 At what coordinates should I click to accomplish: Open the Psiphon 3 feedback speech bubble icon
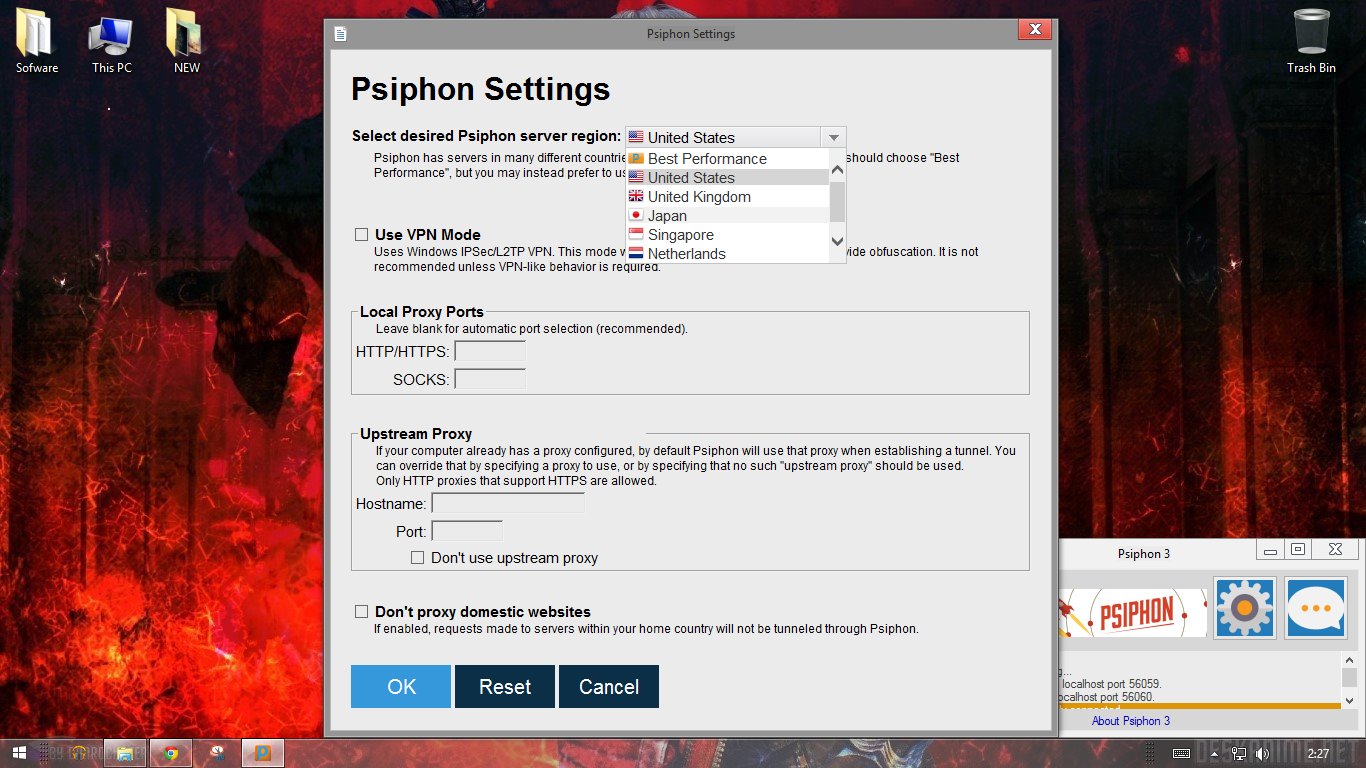point(1316,607)
